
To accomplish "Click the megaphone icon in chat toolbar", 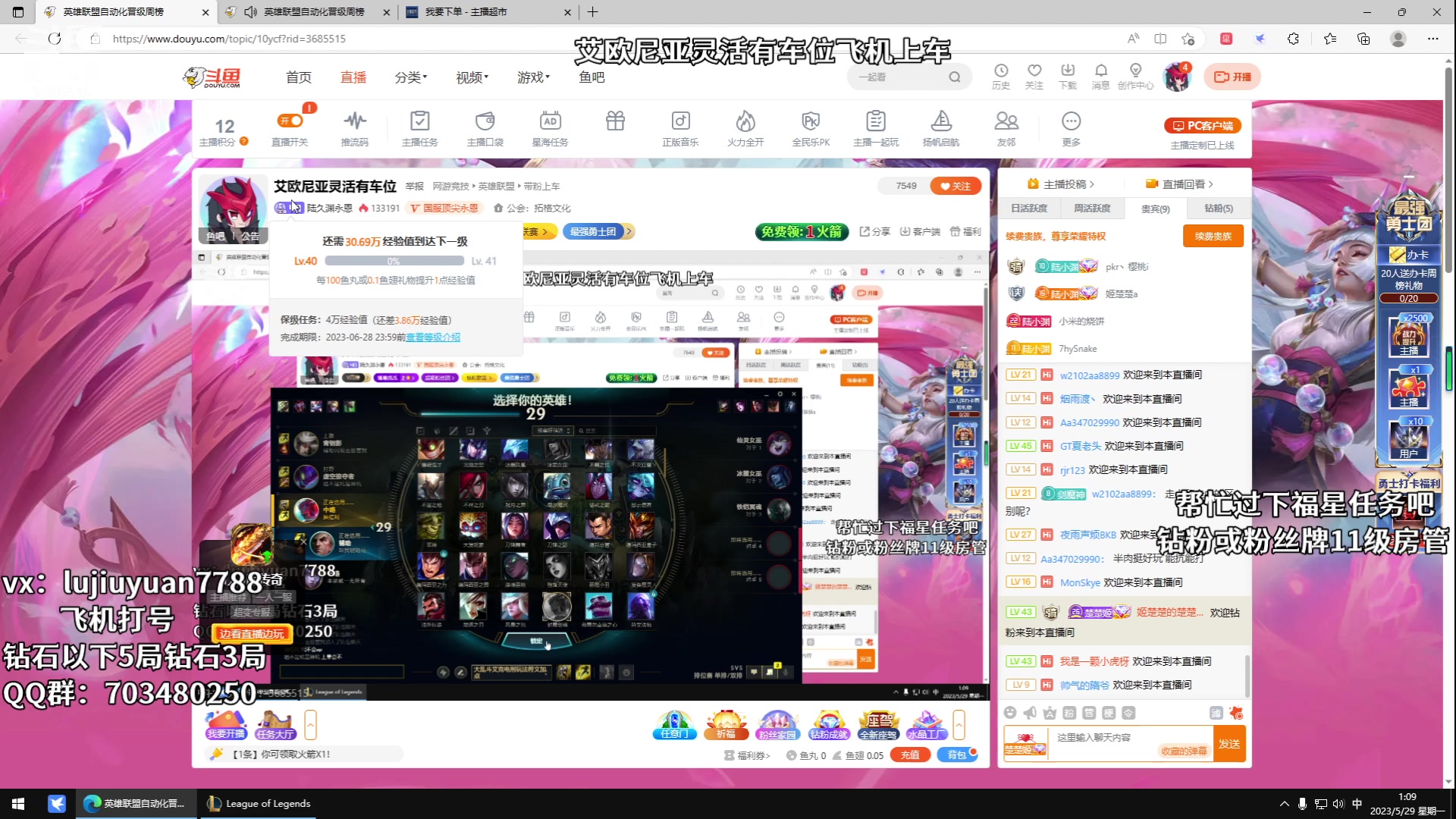I will coord(1029,713).
